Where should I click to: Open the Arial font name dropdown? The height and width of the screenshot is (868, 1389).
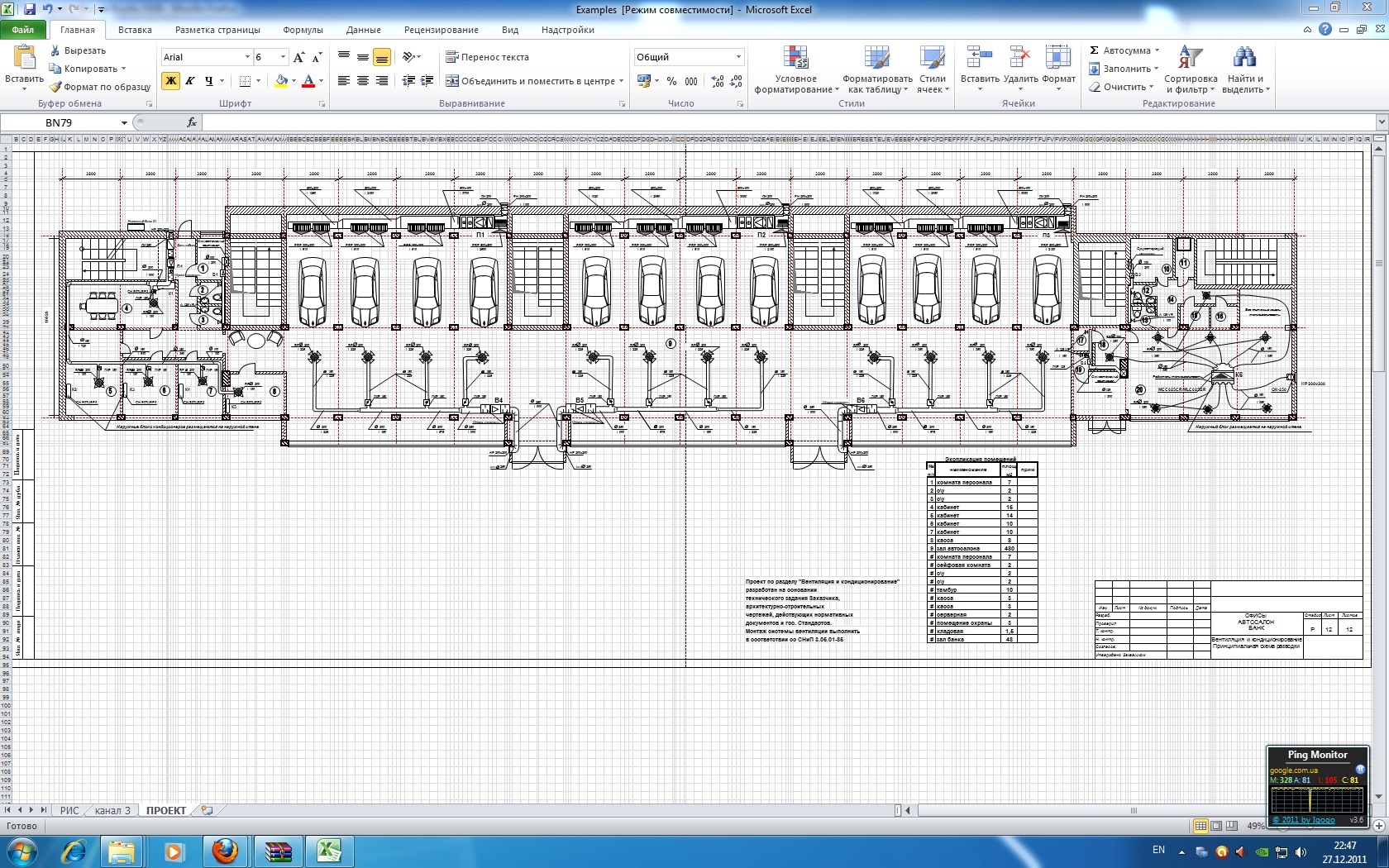(x=247, y=57)
